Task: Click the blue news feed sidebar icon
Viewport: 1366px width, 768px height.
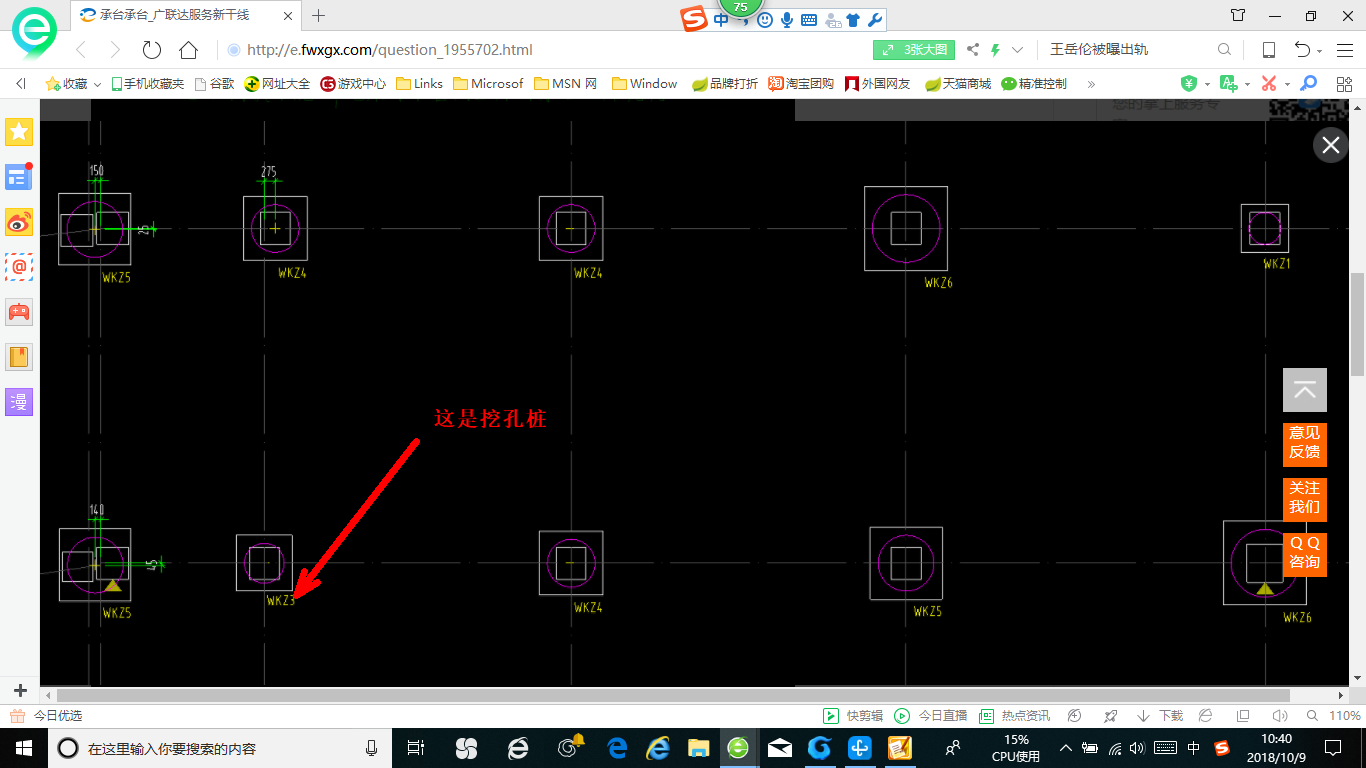Action: (x=19, y=177)
